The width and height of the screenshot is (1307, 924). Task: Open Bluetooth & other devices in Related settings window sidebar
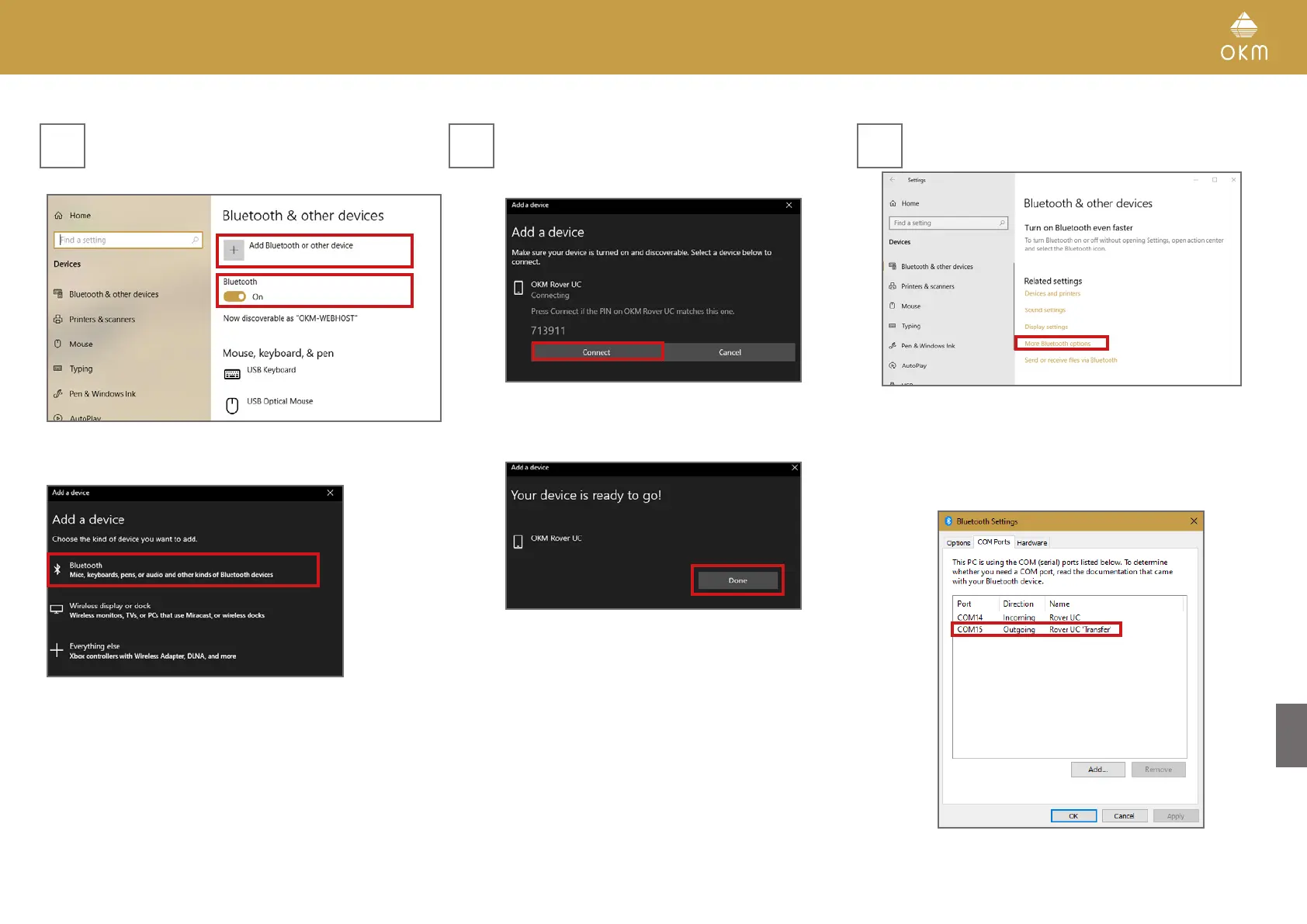(931, 266)
